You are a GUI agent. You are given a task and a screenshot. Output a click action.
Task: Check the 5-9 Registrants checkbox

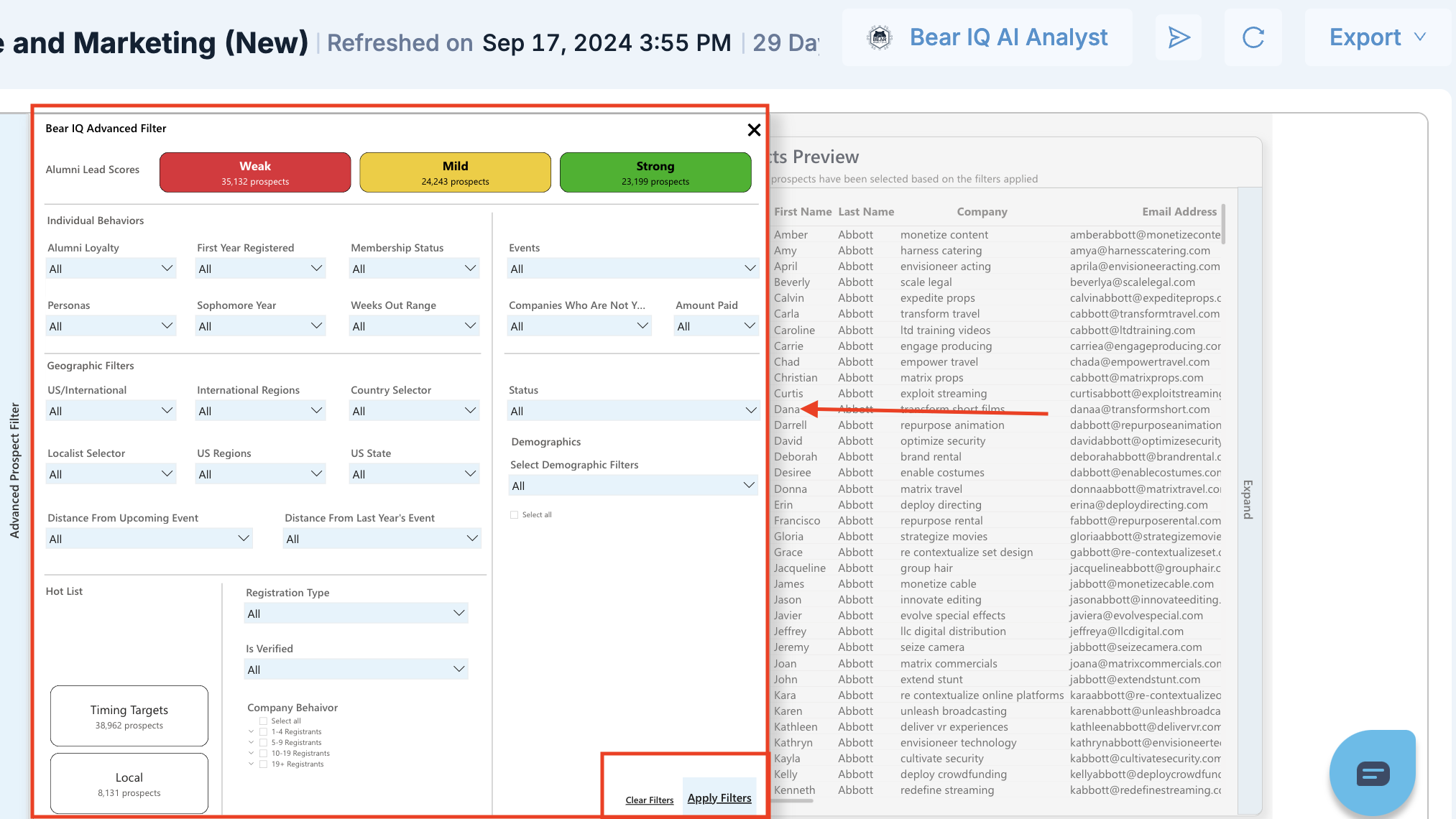click(264, 743)
